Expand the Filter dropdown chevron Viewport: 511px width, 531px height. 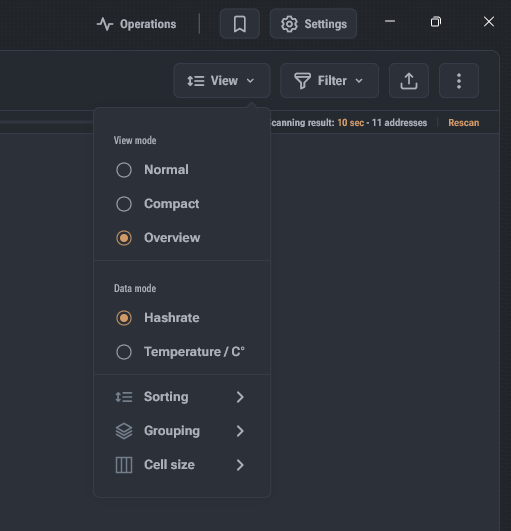click(x=359, y=81)
